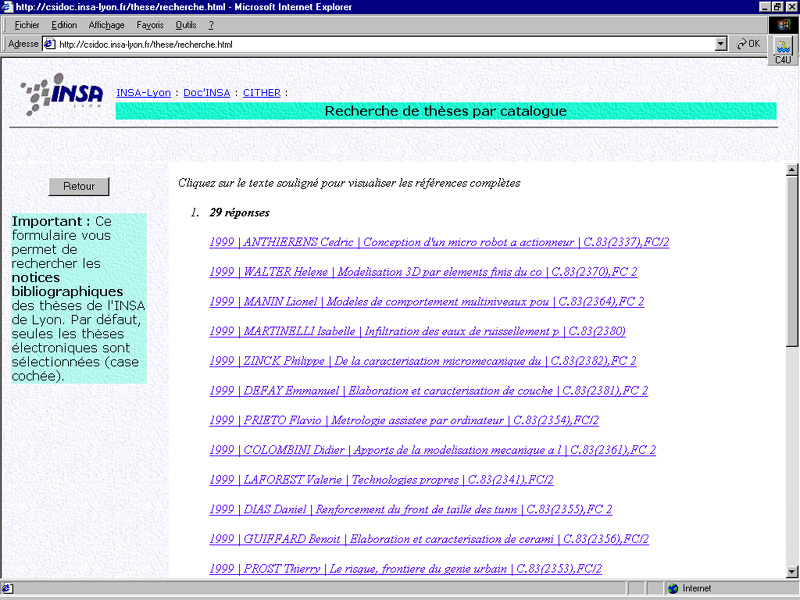The width and height of the screenshot is (800, 600).
Task: Open the CITHER link
Action: pyautogui.click(x=262, y=93)
